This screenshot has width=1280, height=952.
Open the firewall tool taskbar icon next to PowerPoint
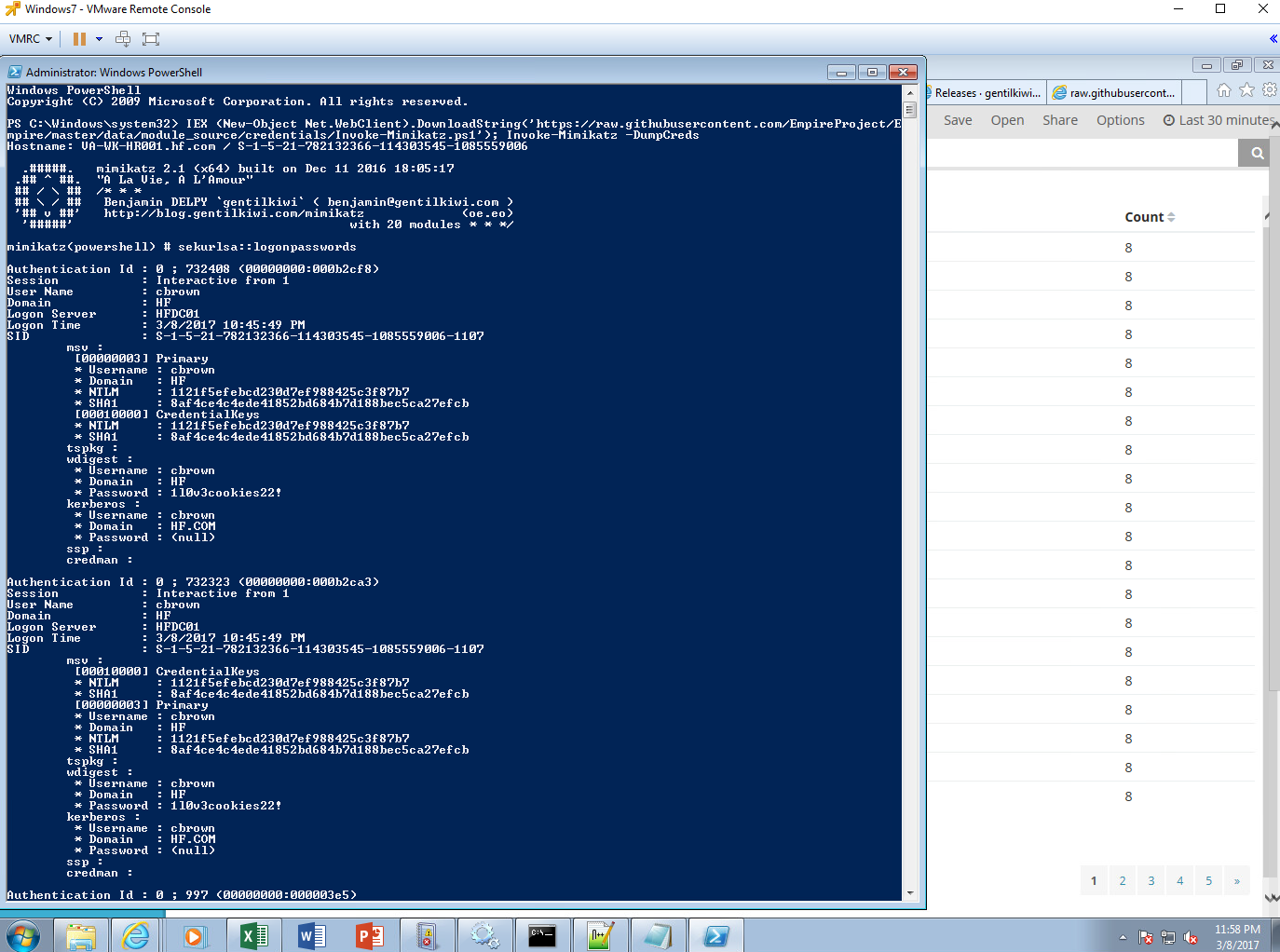click(x=427, y=936)
